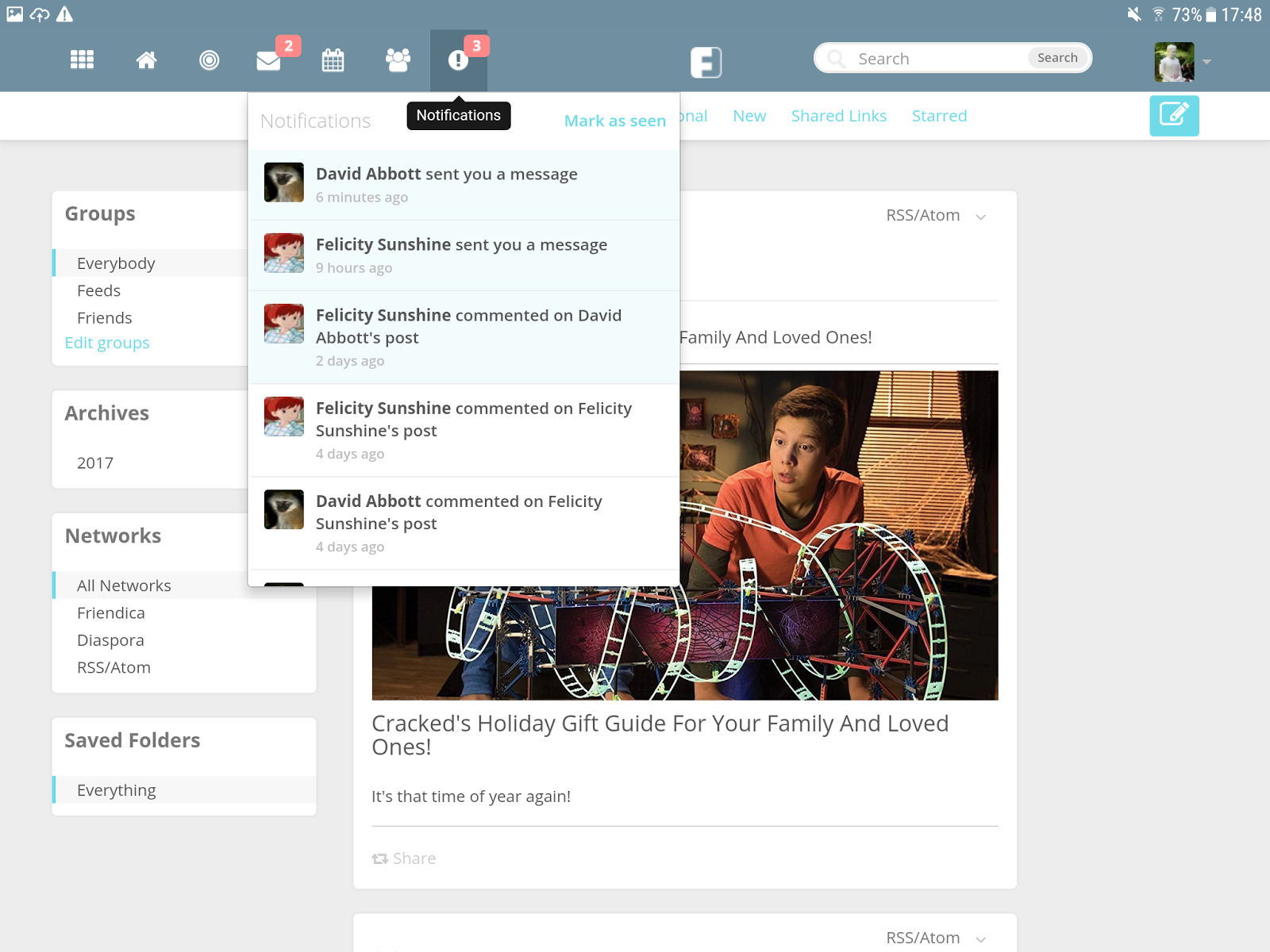The height and width of the screenshot is (952, 1270).
Task: Open the Notifications bell panel
Action: pyautogui.click(x=459, y=59)
